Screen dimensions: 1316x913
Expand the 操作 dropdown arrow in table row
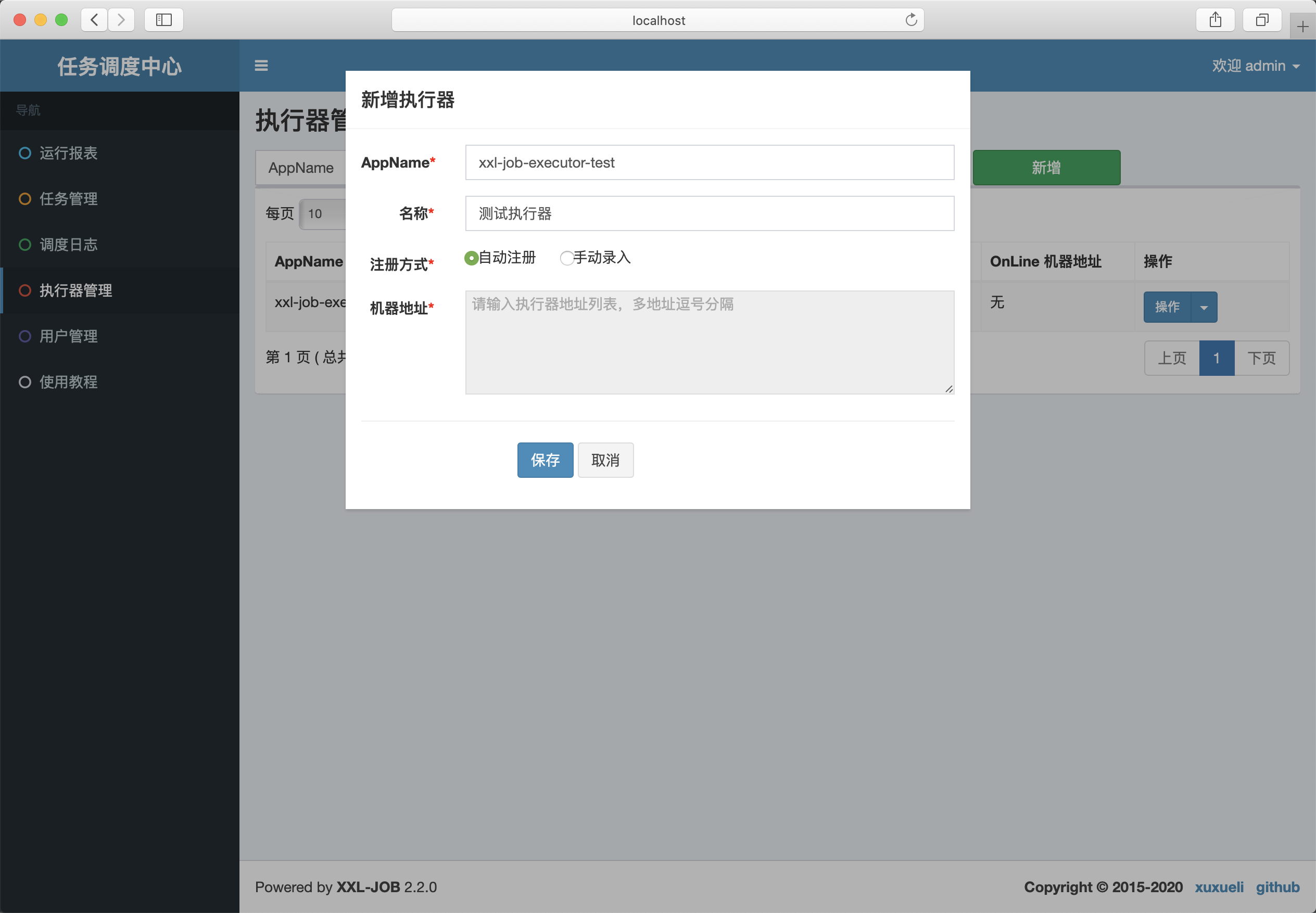1204,307
